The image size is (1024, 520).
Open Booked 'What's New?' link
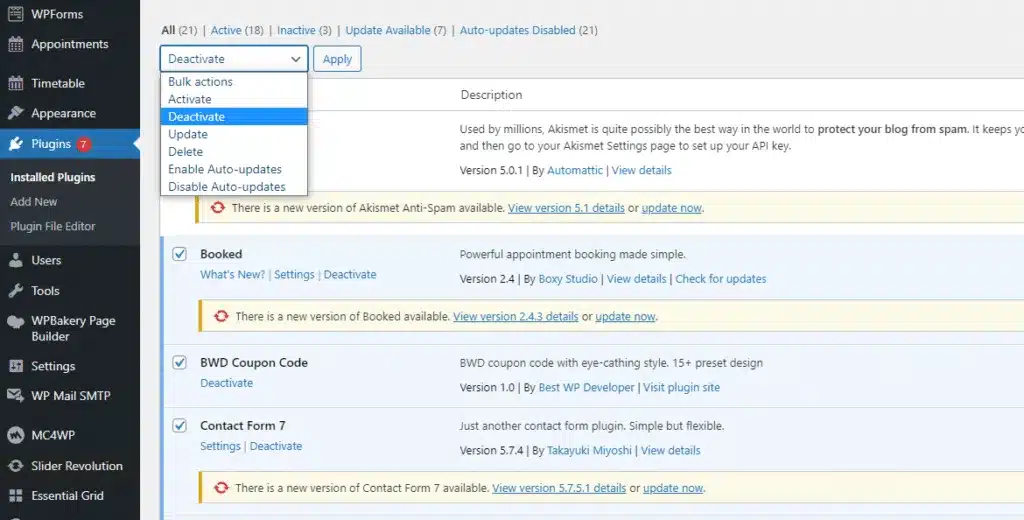(x=232, y=275)
